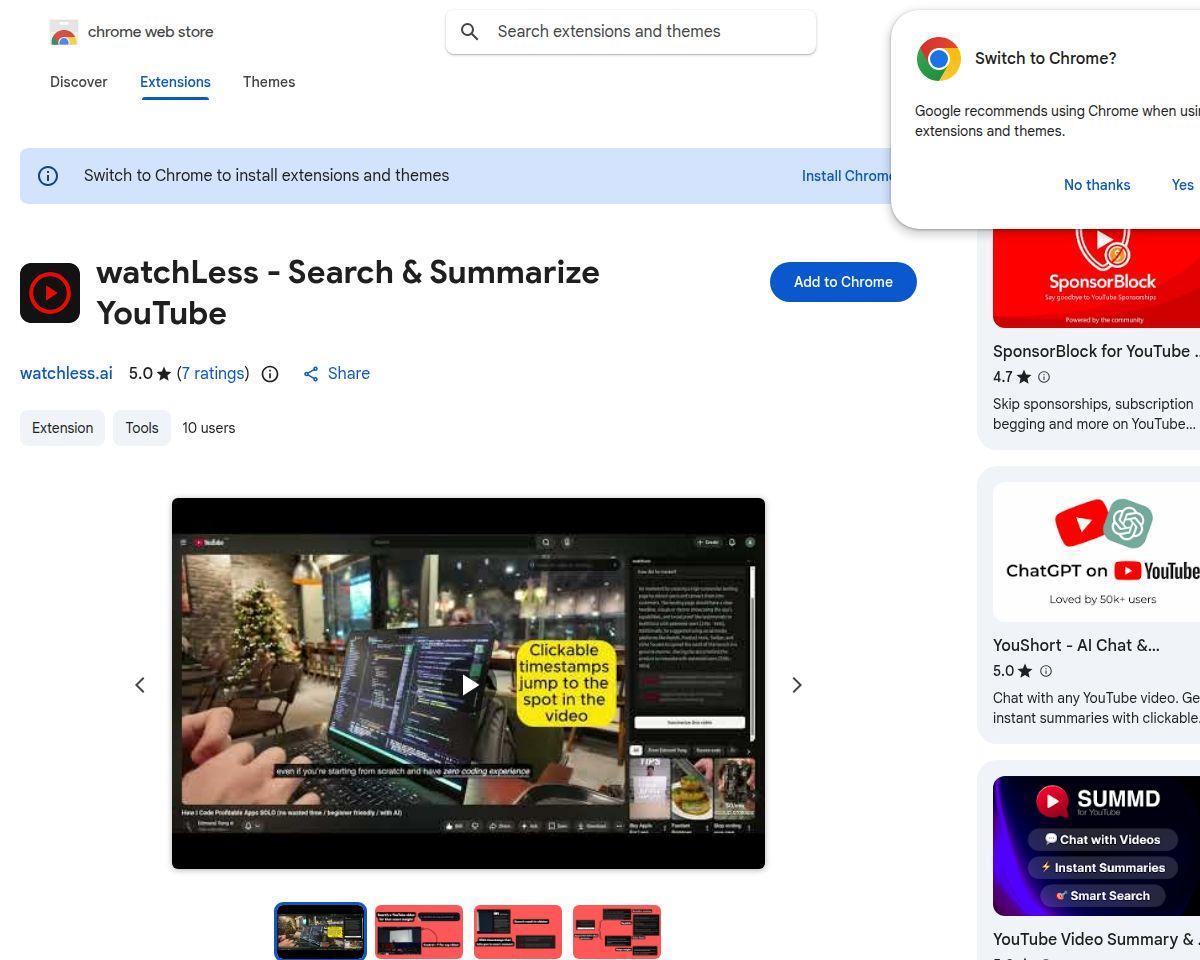
Task: Click info icon beside SponsorBlock rating
Action: coord(1044,377)
